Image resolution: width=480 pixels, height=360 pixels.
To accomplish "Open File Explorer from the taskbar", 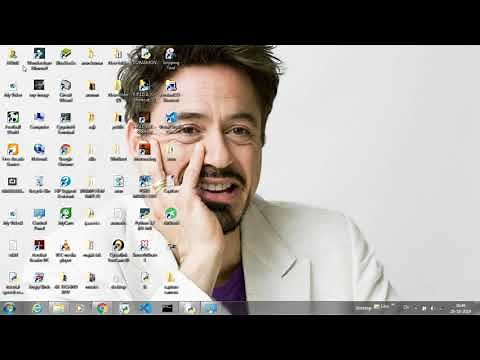I will coord(58,308).
